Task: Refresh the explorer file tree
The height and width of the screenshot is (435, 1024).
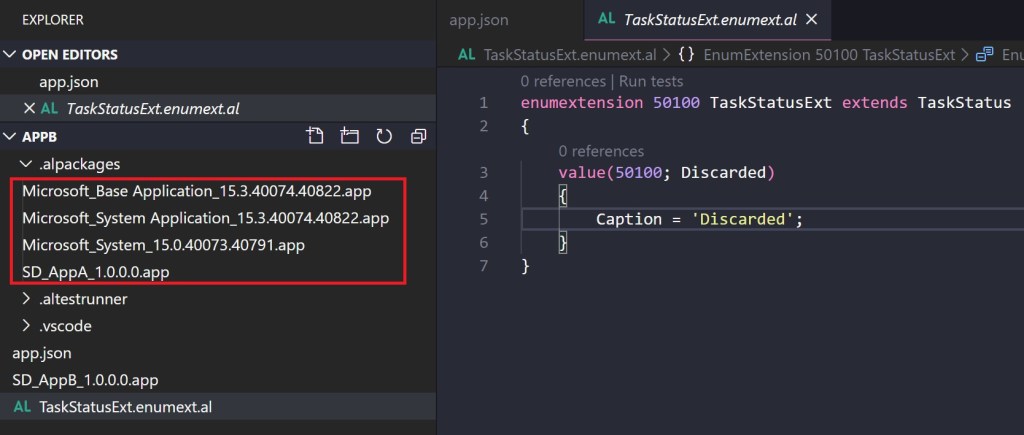Action: click(x=383, y=136)
